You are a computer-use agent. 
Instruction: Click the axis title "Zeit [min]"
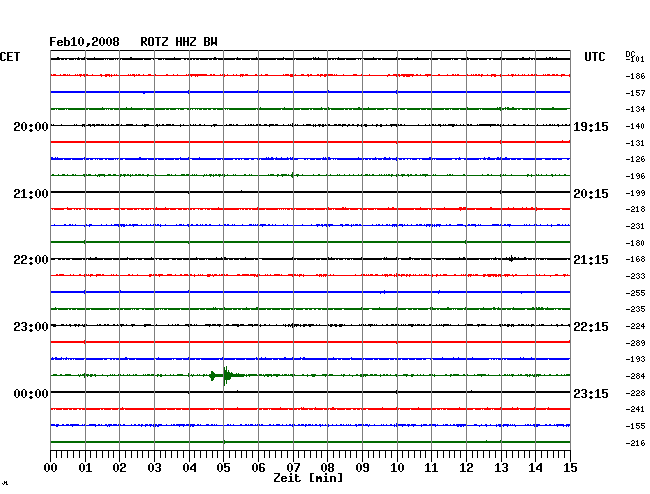pos(308,478)
